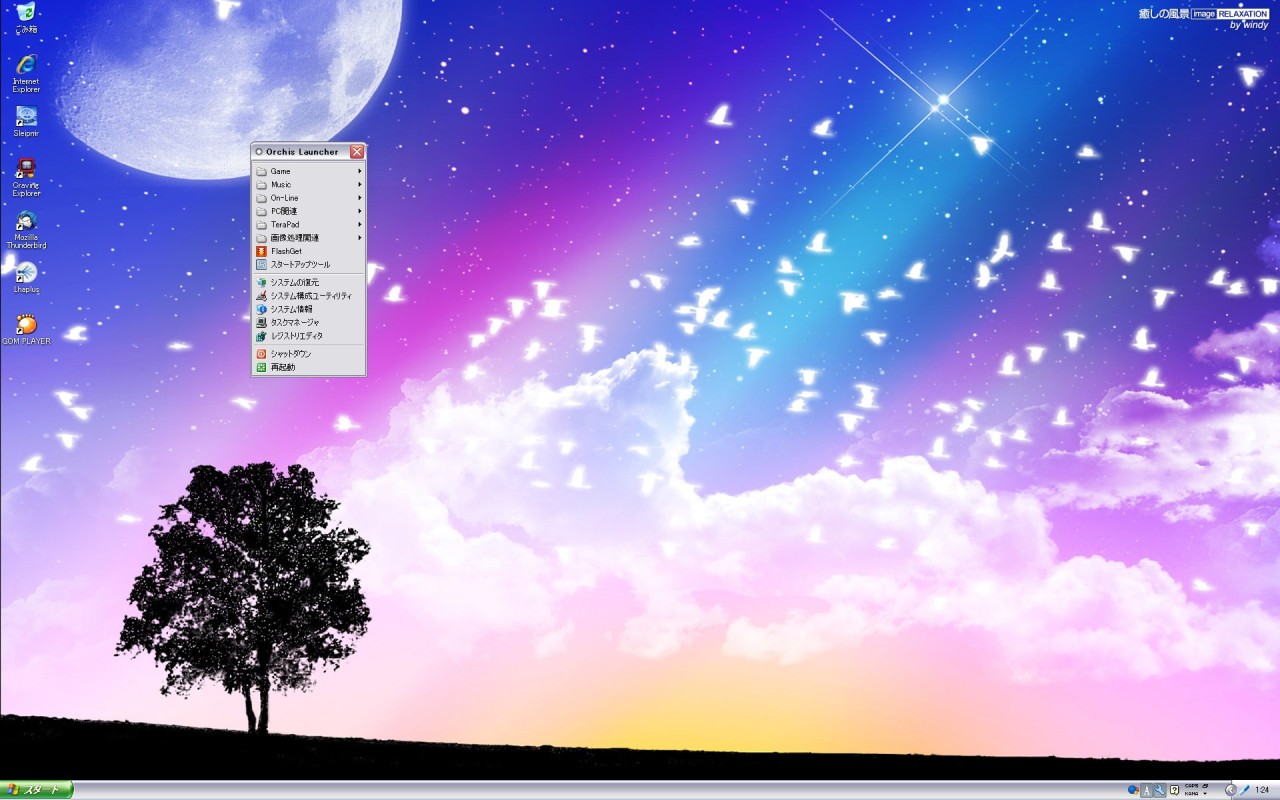Click the language bar restore button beside CAPS
Viewport: 1280px width, 800px height.
click(x=1206, y=786)
